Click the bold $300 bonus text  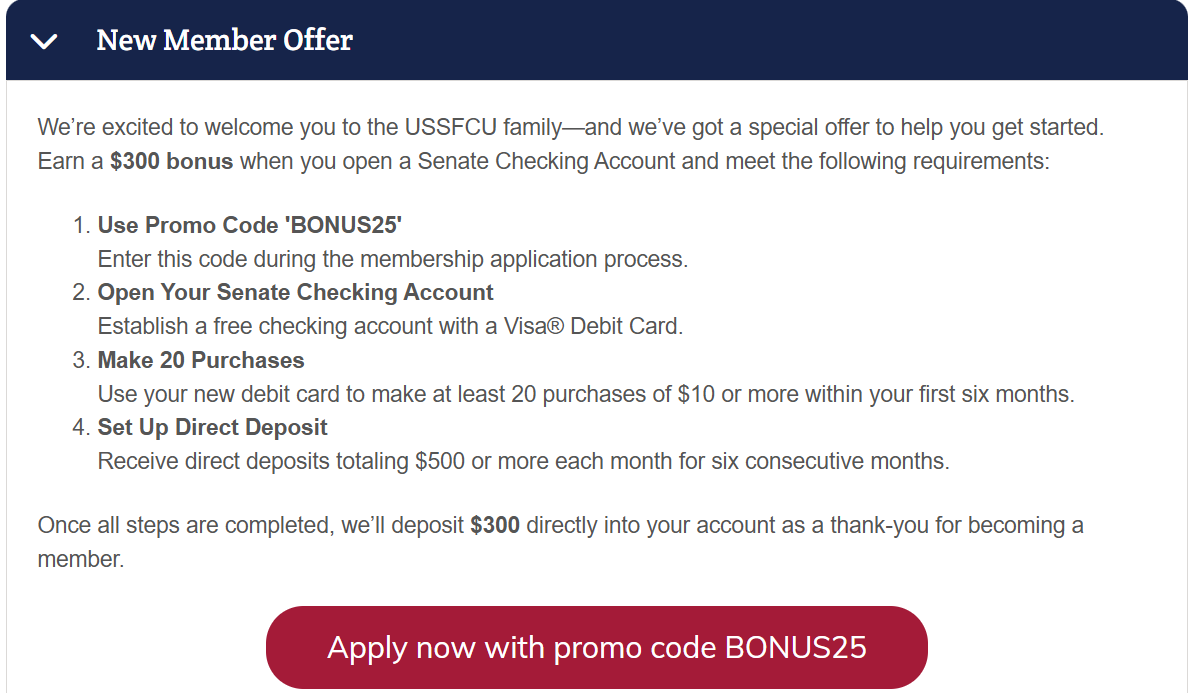click(x=171, y=161)
